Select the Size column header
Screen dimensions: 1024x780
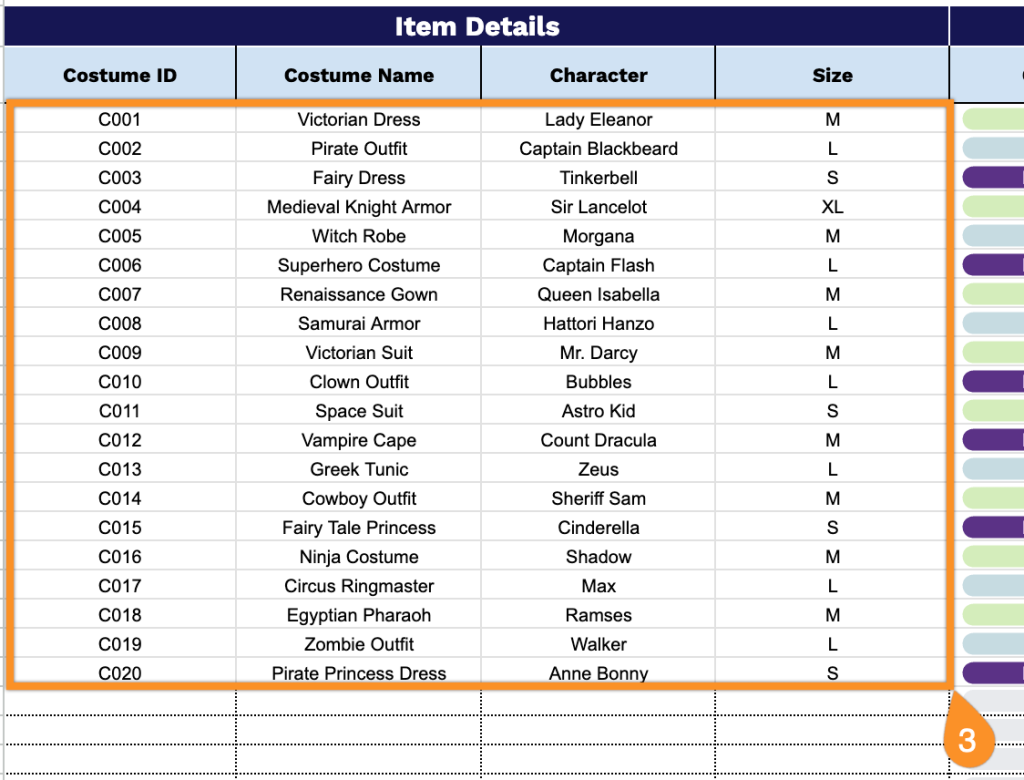[x=832, y=75]
